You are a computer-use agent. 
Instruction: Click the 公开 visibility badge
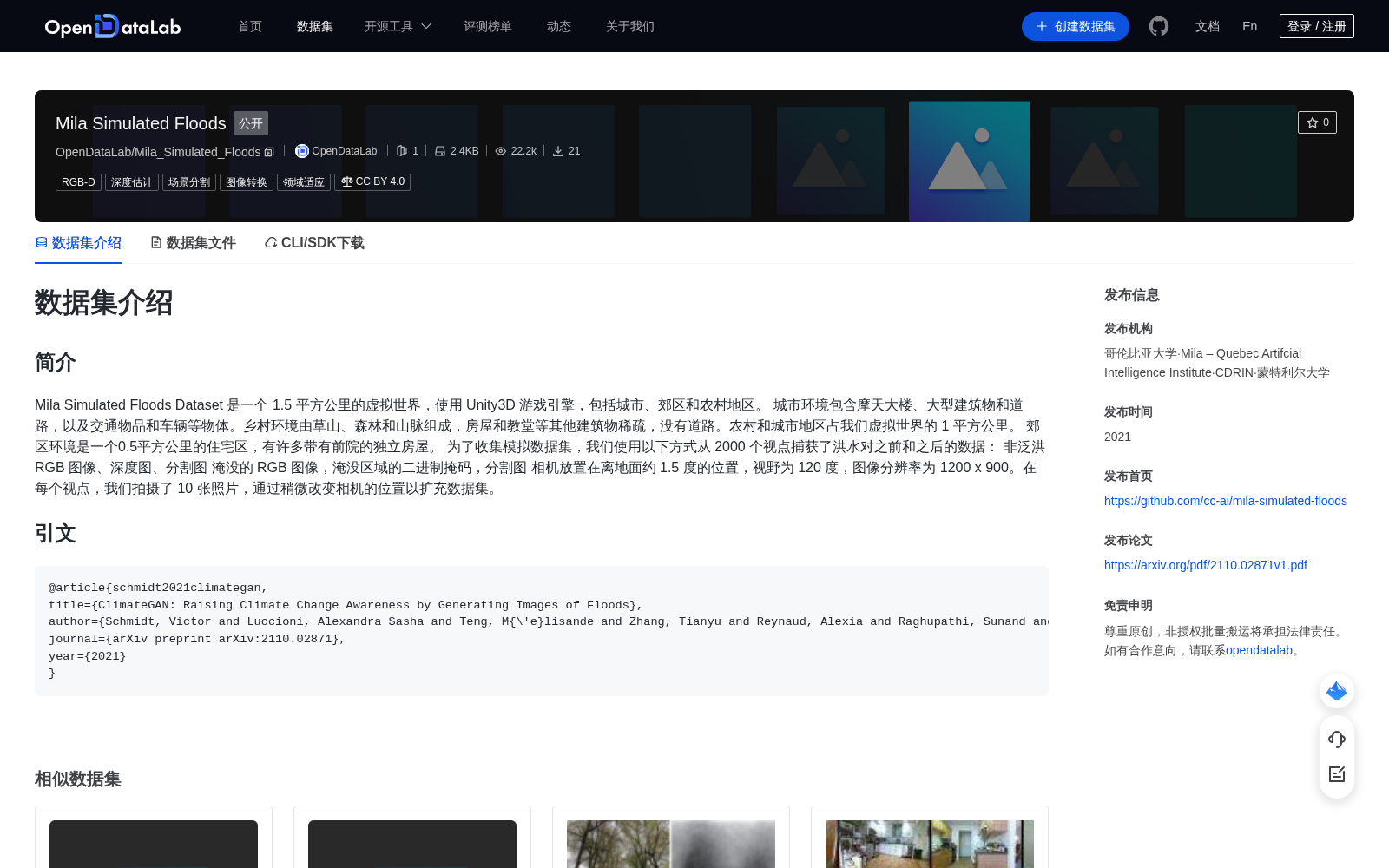(251, 123)
